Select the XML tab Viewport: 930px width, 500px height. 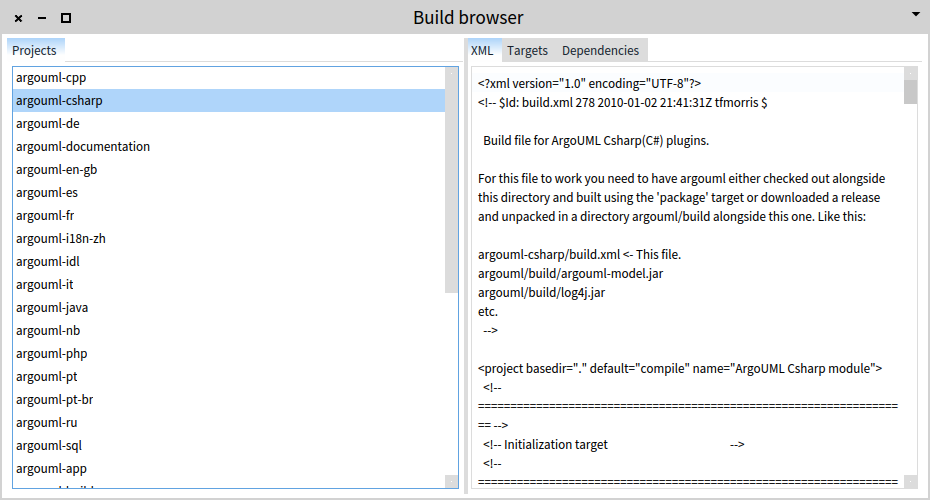(482, 50)
